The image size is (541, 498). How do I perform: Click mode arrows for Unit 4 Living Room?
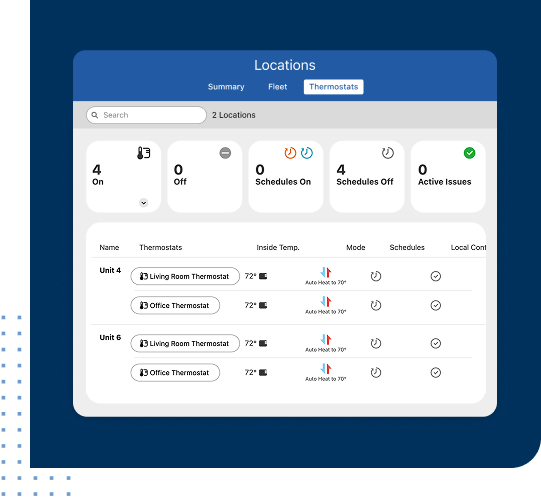point(326,272)
